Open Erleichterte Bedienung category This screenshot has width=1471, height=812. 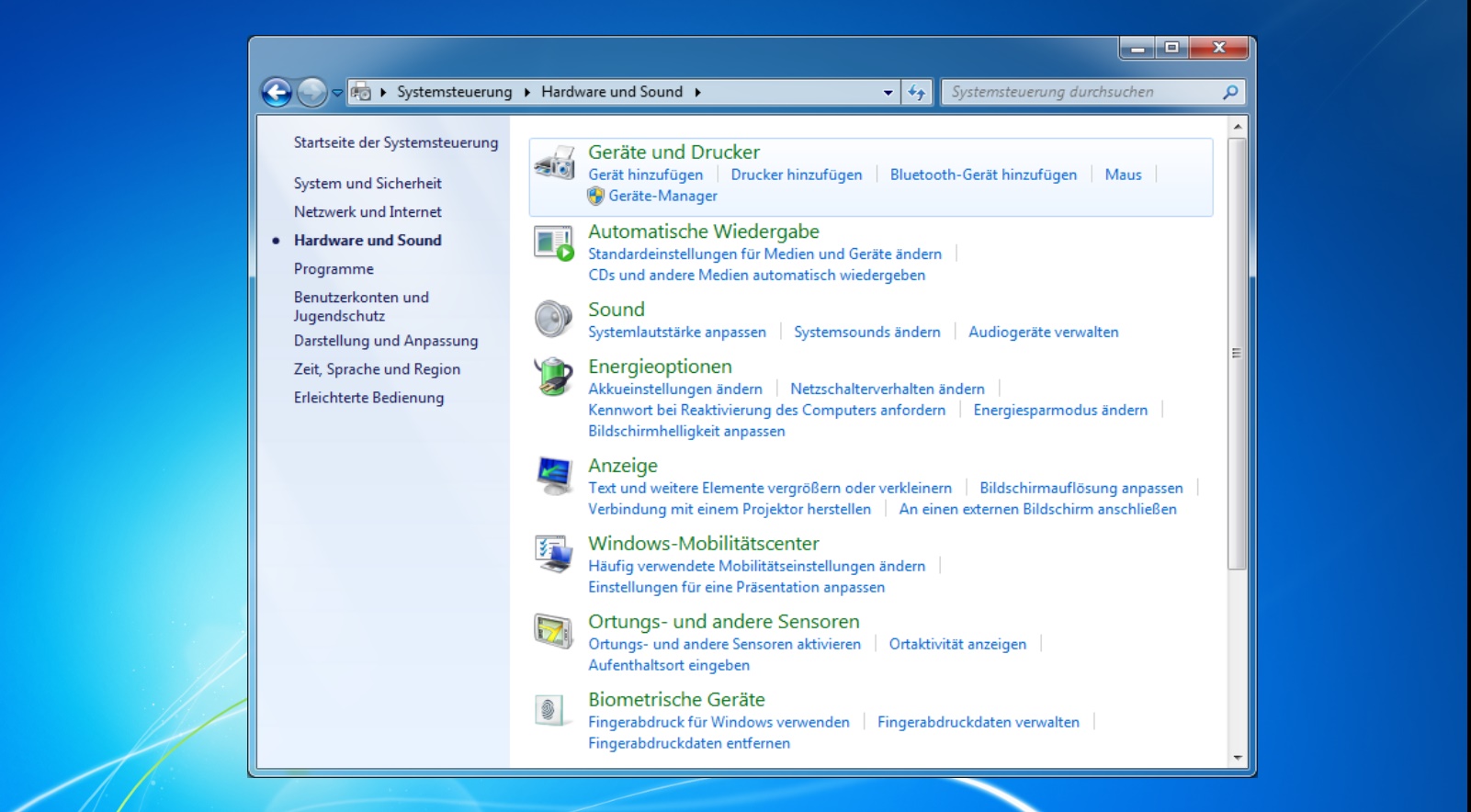pyautogui.click(x=368, y=398)
